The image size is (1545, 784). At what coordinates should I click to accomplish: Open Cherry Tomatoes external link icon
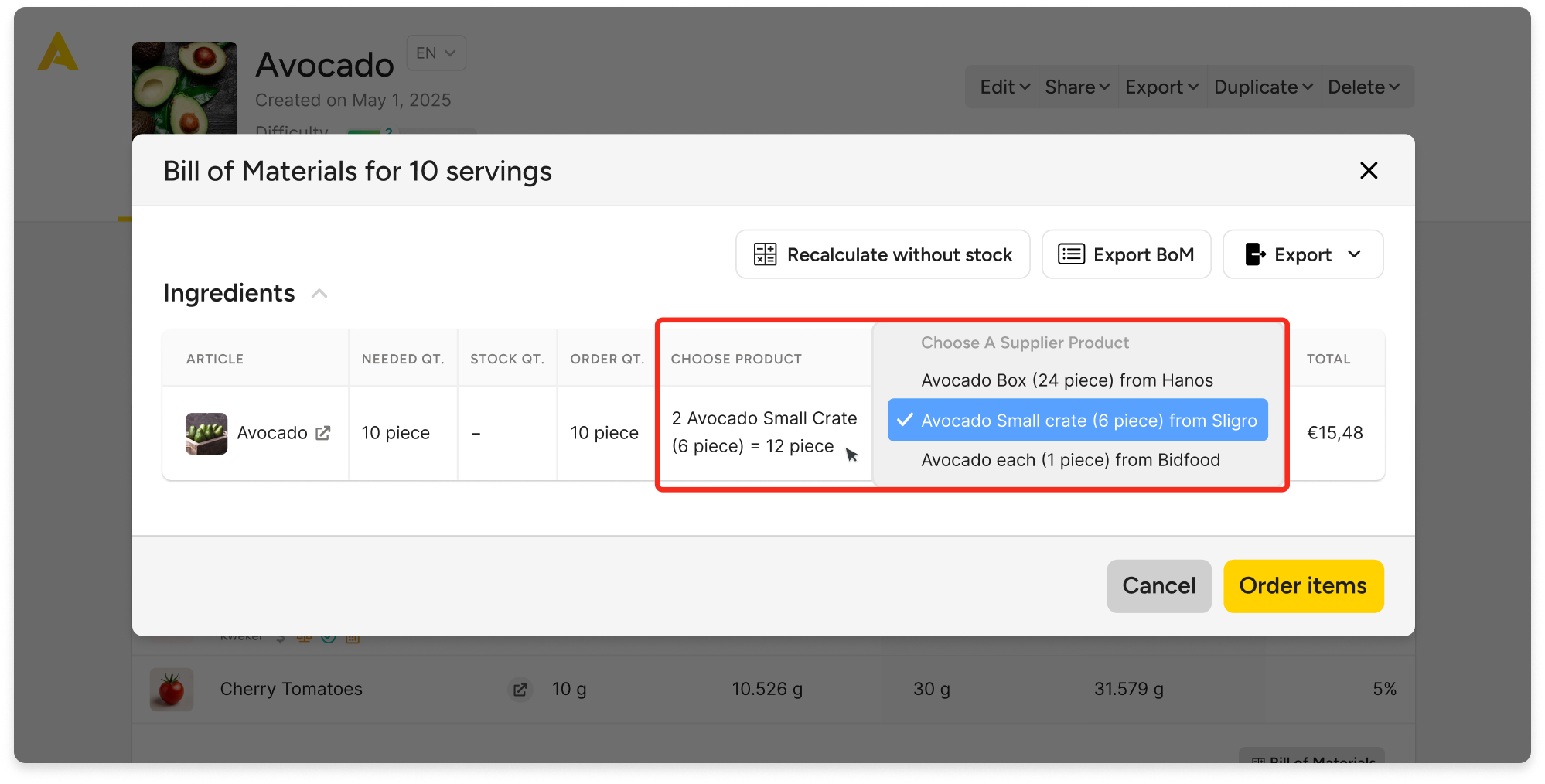[x=520, y=689]
